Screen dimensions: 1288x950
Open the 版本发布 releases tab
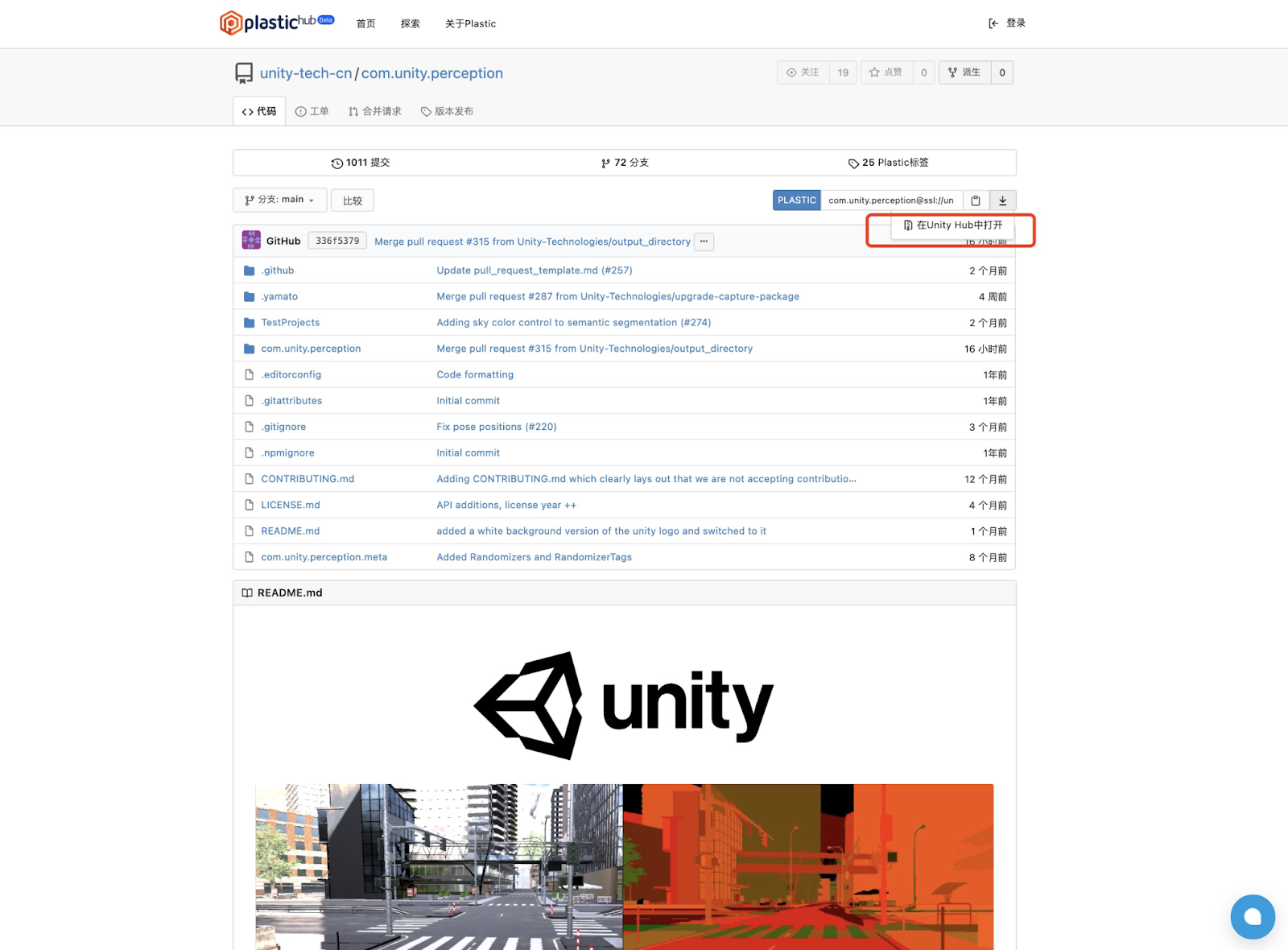click(448, 111)
